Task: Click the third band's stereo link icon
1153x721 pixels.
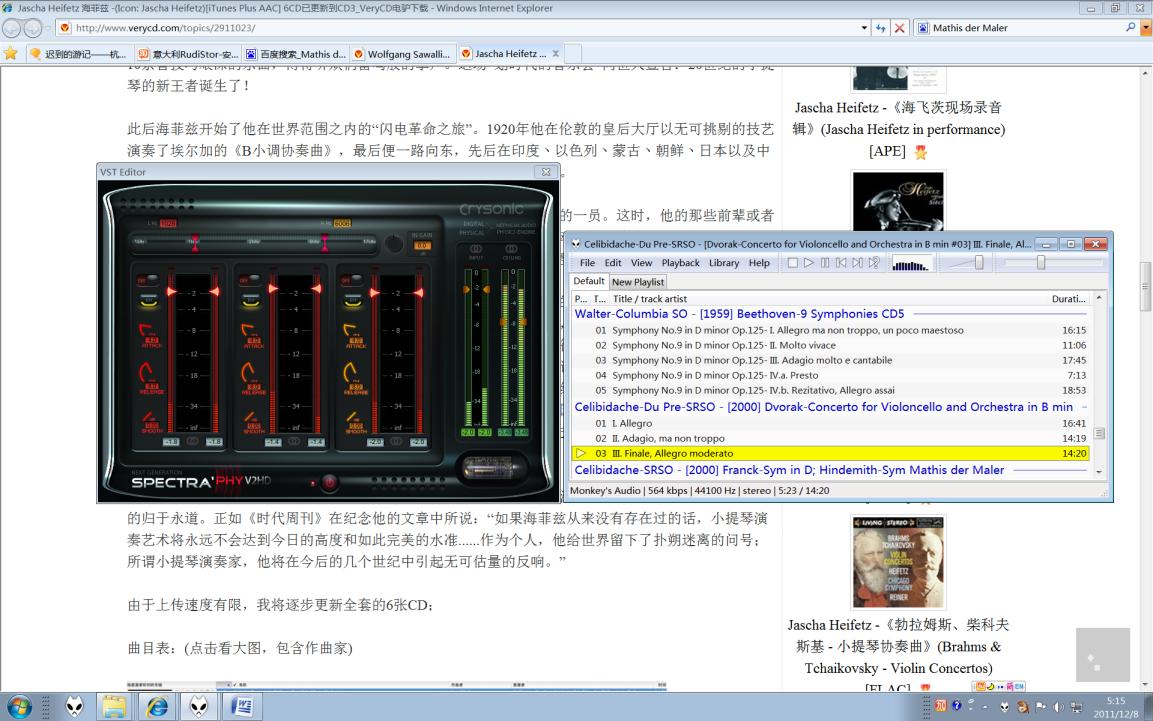Action: pos(396,441)
